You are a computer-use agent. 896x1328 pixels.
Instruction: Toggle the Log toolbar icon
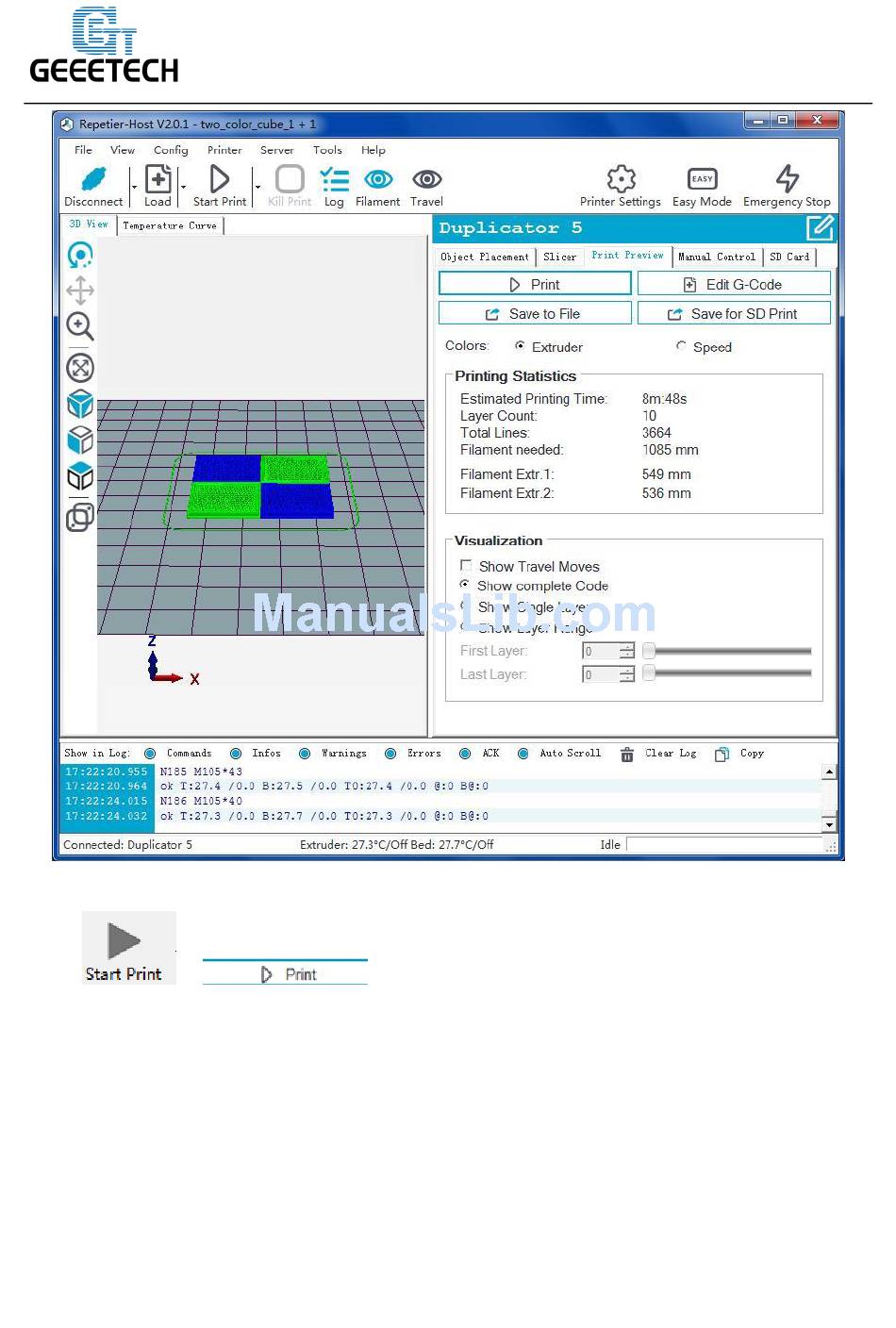334,179
